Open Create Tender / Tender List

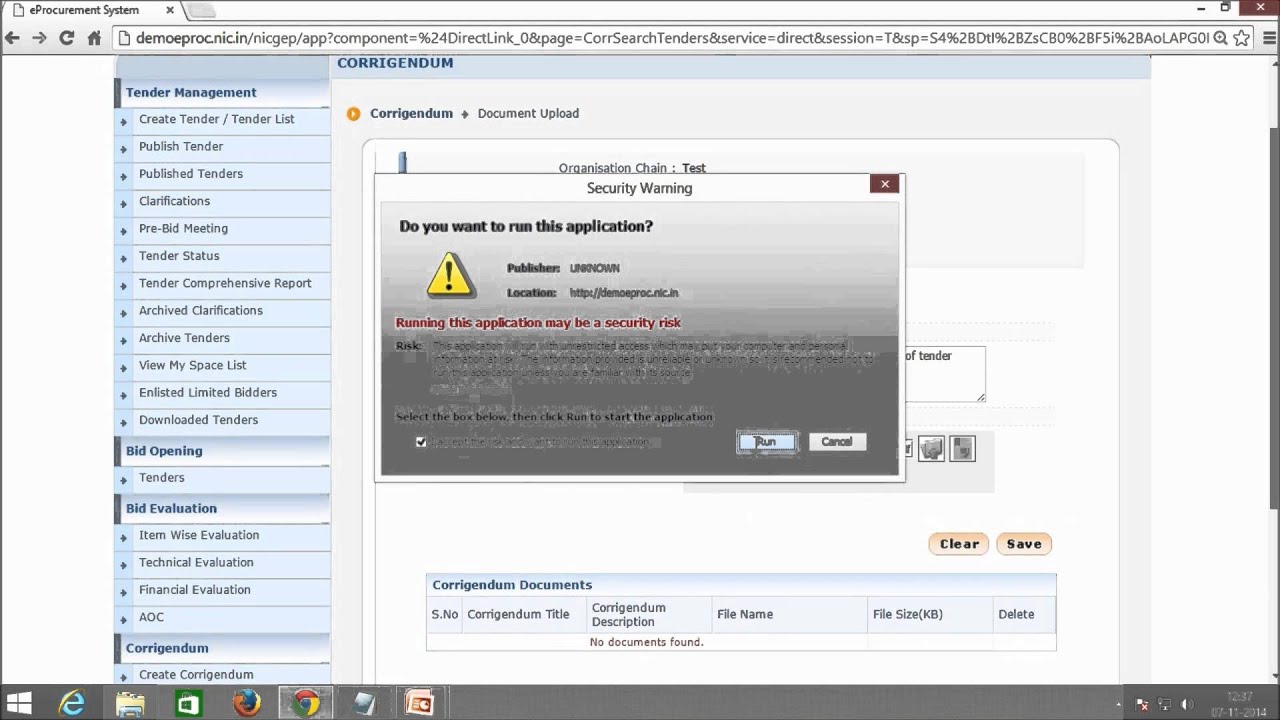tap(217, 119)
